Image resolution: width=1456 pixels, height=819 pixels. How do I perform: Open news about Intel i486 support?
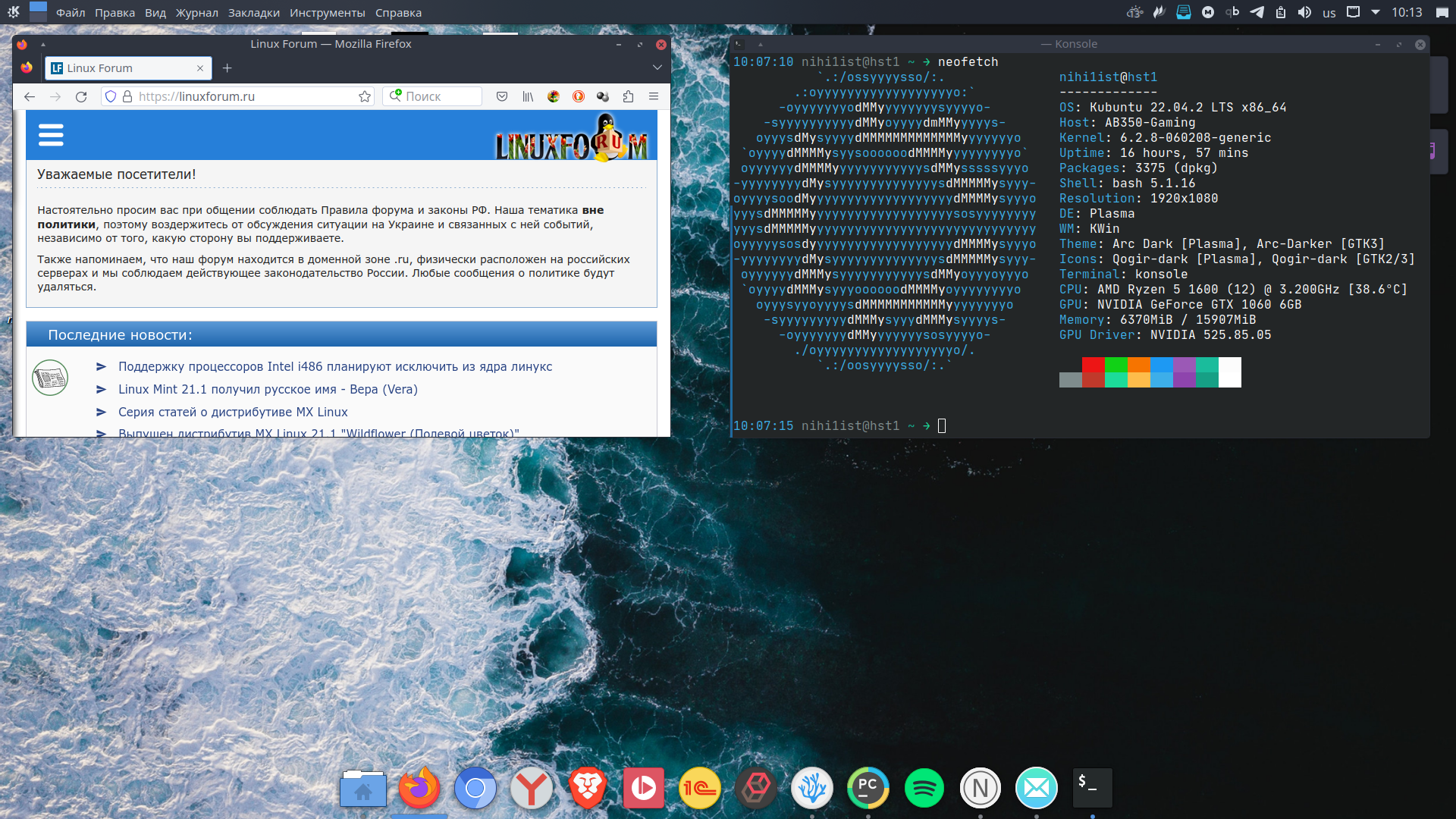(334, 366)
